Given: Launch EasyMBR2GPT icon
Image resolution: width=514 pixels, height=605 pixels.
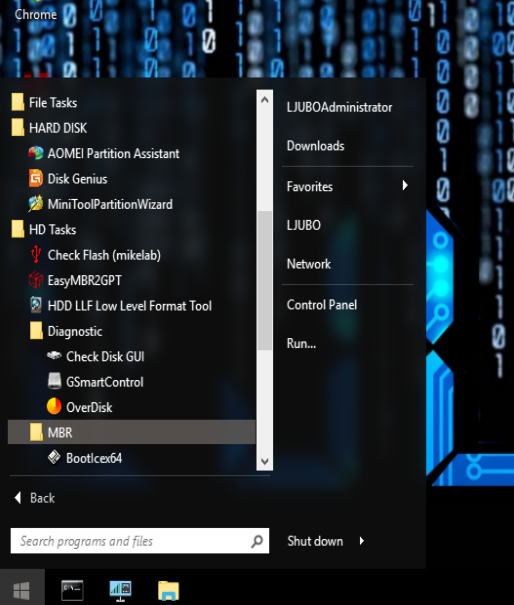Looking at the screenshot, I should point(36,280).
